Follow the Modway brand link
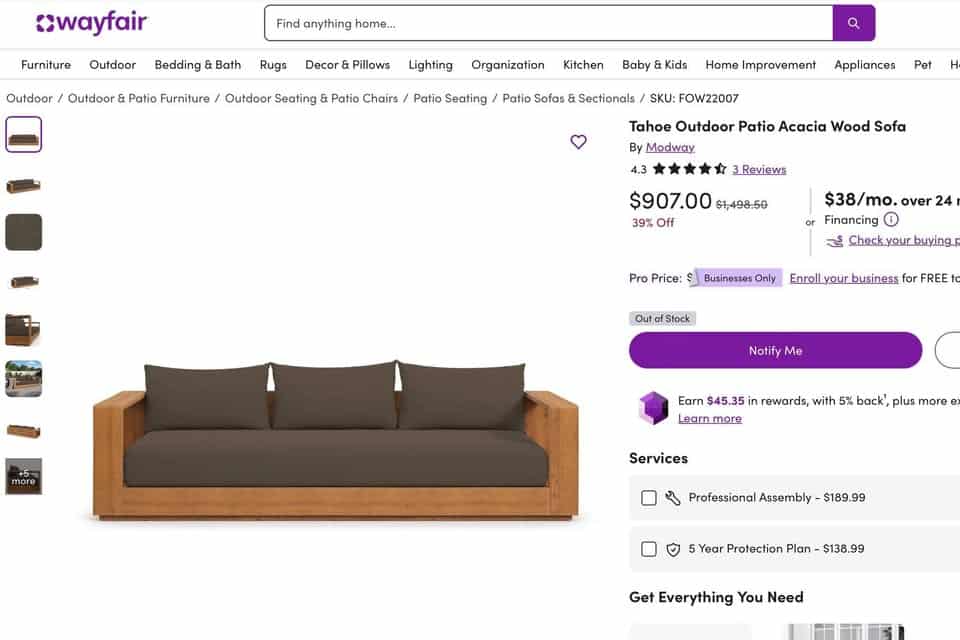This screenshot has width=960, height=640. tap(670, 147)
